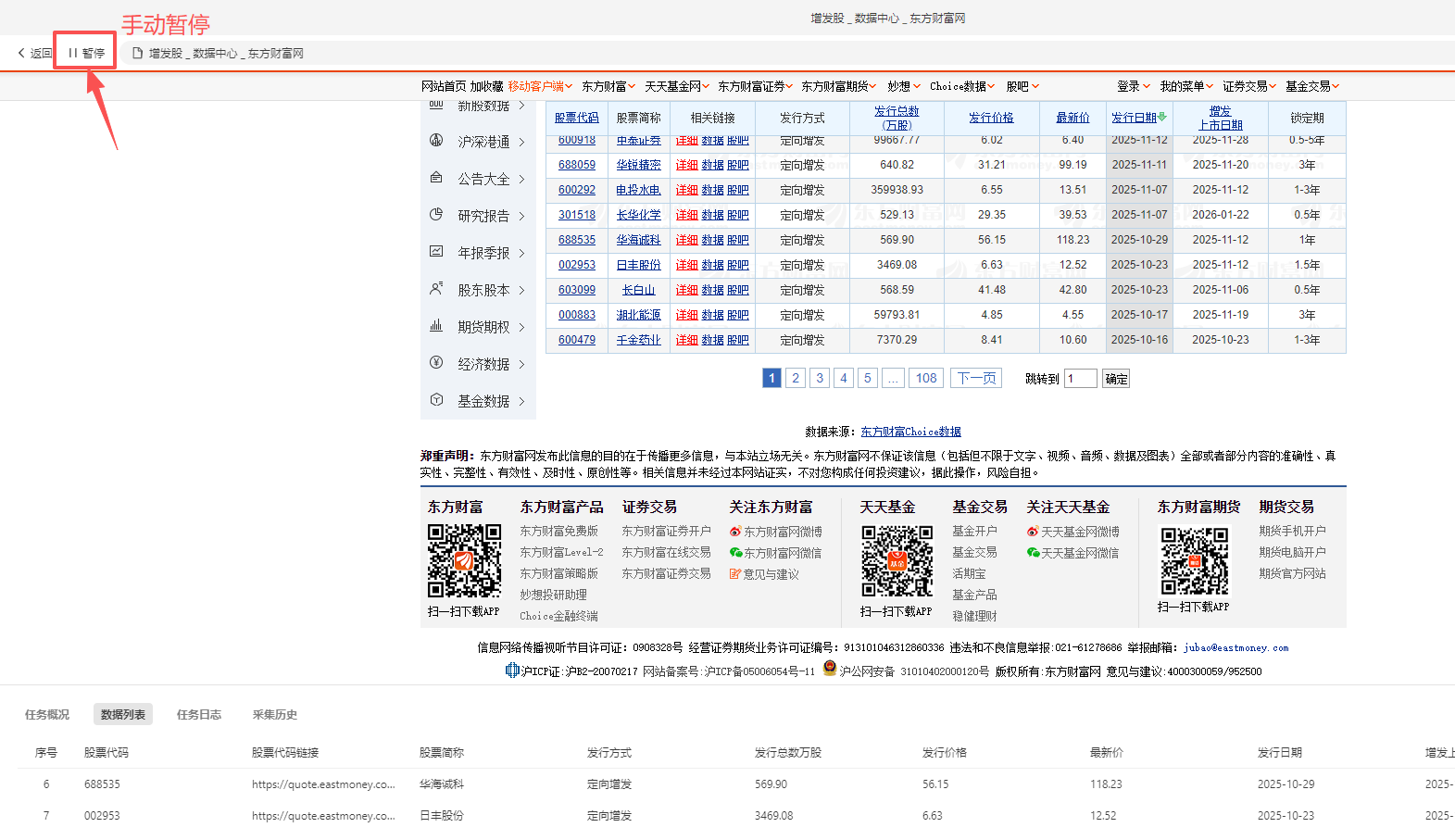This screenshot has height=840, width=1455.
Task: Expand the 年报季报 chevron
Action: tap(521, 253)
